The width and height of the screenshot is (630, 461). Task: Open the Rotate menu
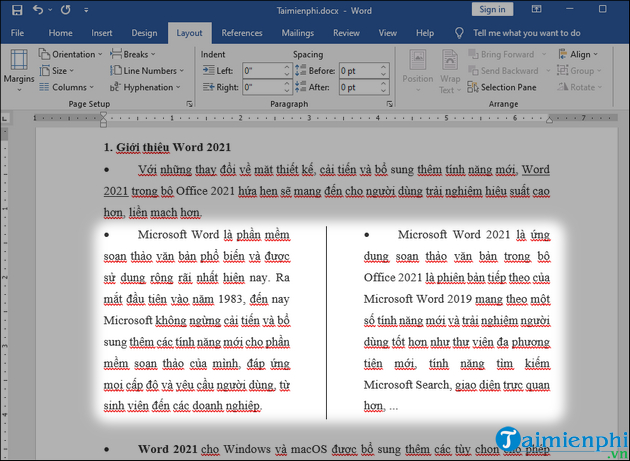point(579,87)
